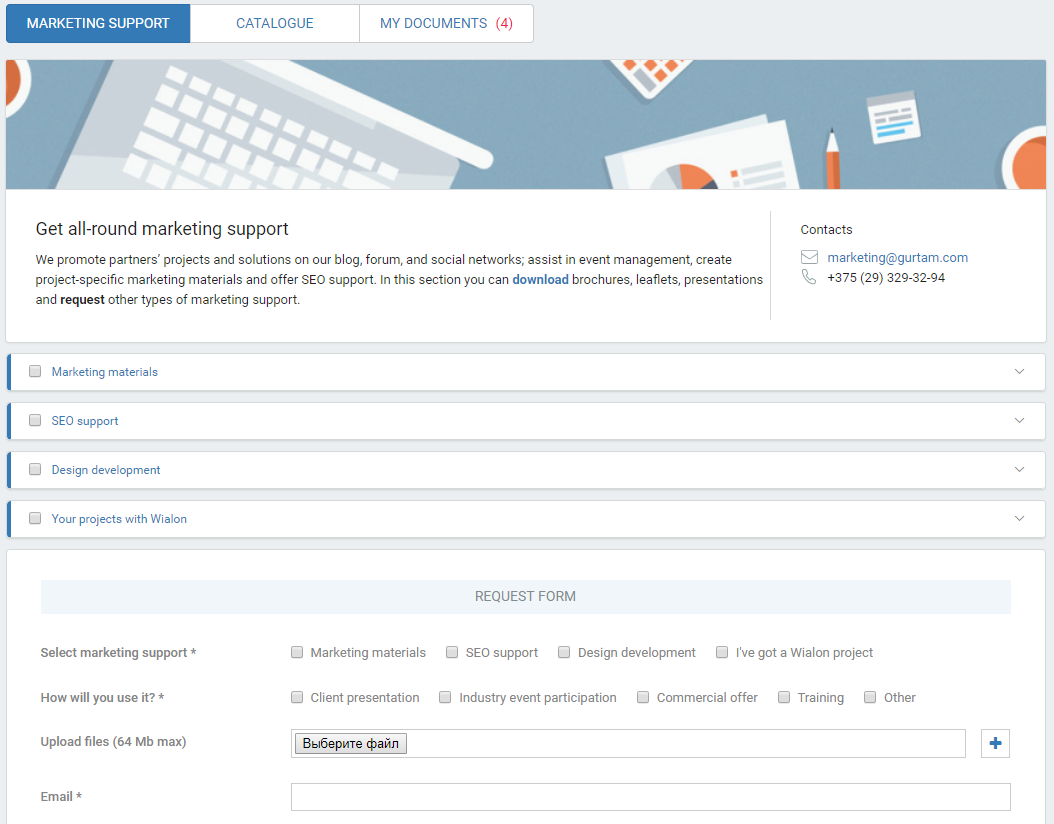Click the plus icon to add another file
The width and height of the screenshot is (1054, 824).
point(995,743)
